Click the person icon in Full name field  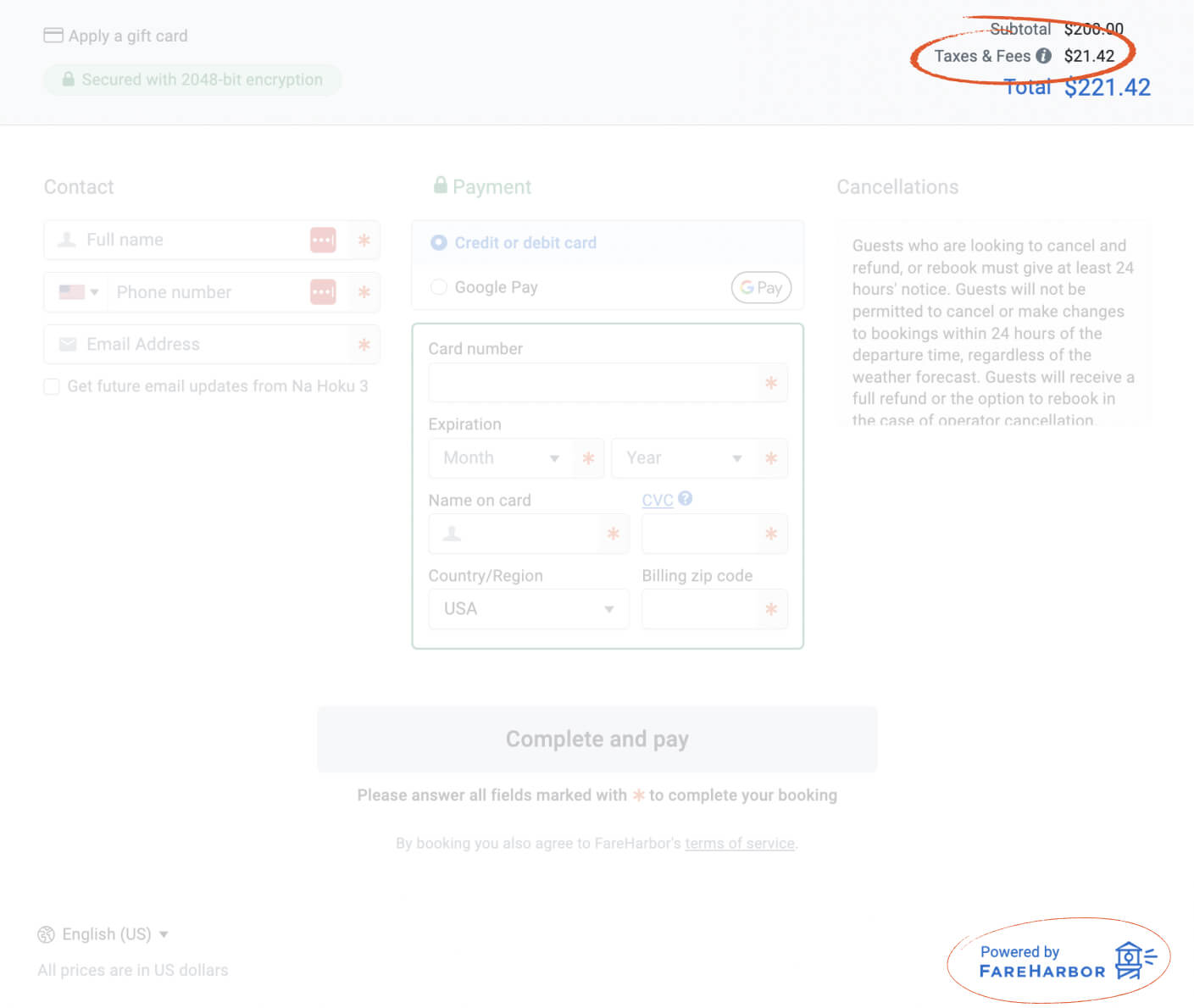click(66, 240)
